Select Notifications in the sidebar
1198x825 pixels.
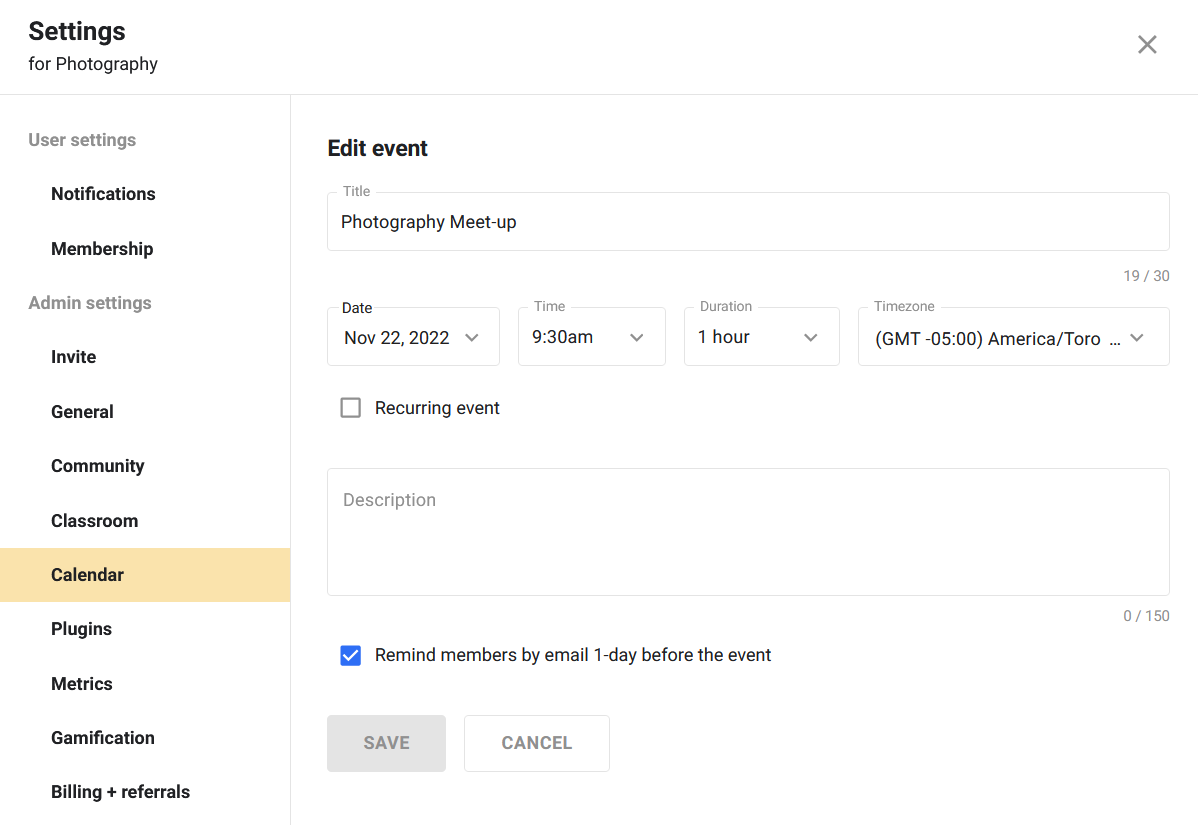tap(103, 193)
